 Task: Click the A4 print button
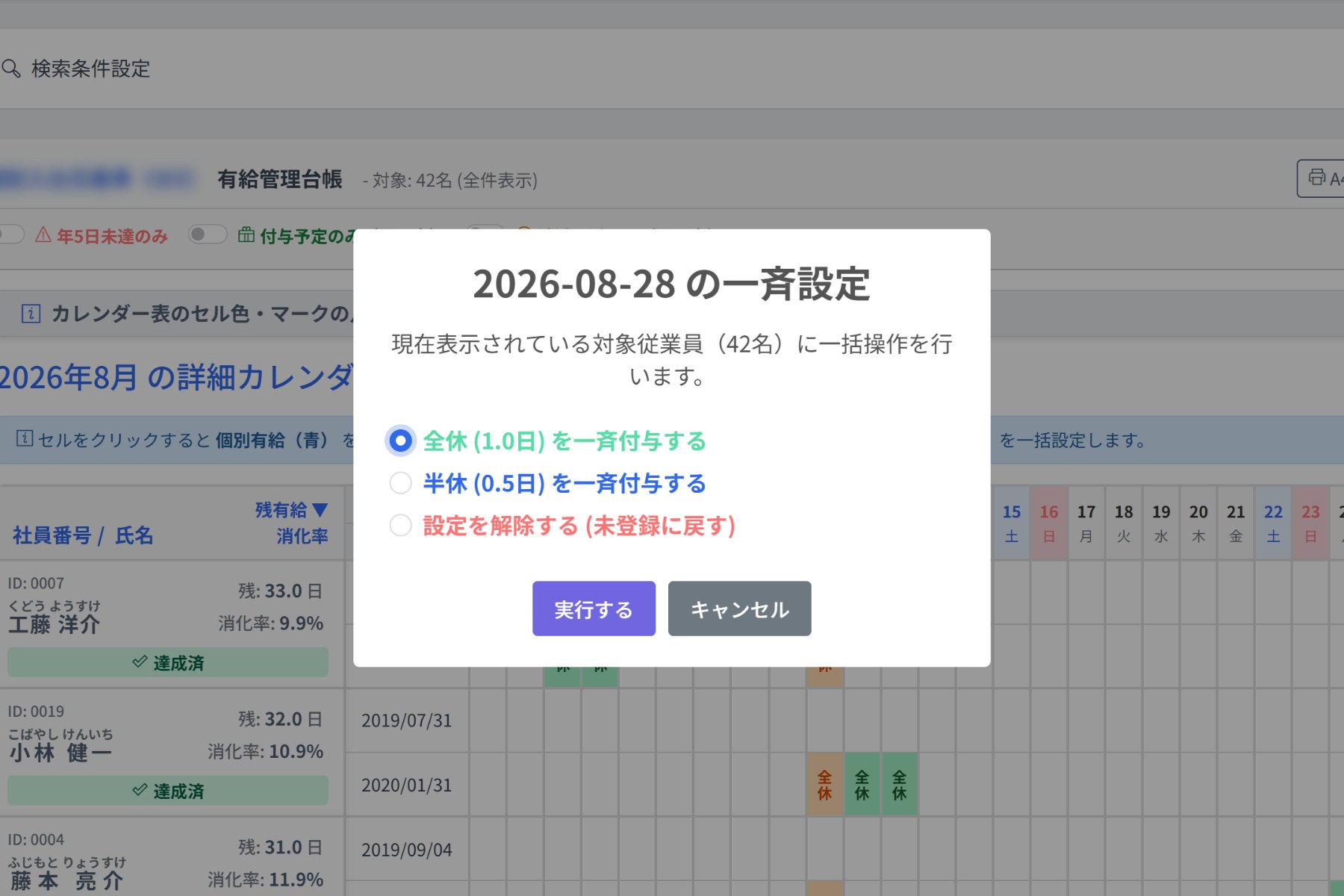pos(1322,178)
